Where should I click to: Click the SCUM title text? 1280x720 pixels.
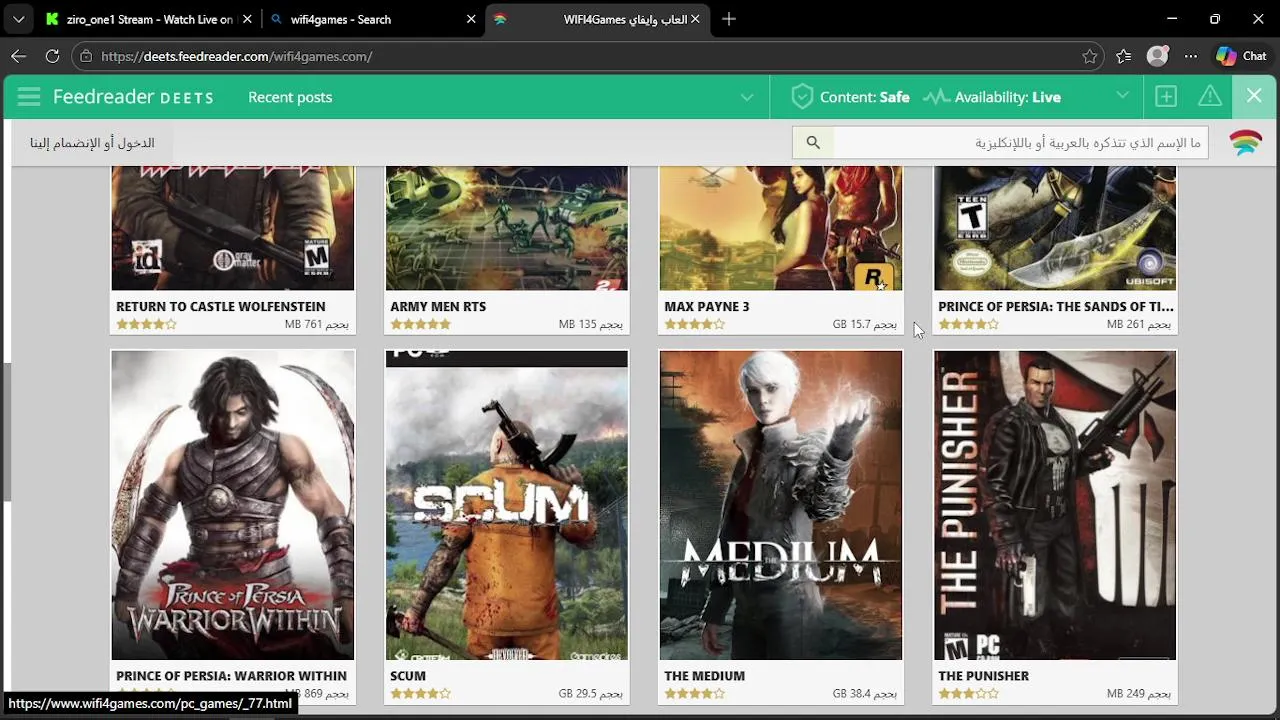[x=408, y=676]
